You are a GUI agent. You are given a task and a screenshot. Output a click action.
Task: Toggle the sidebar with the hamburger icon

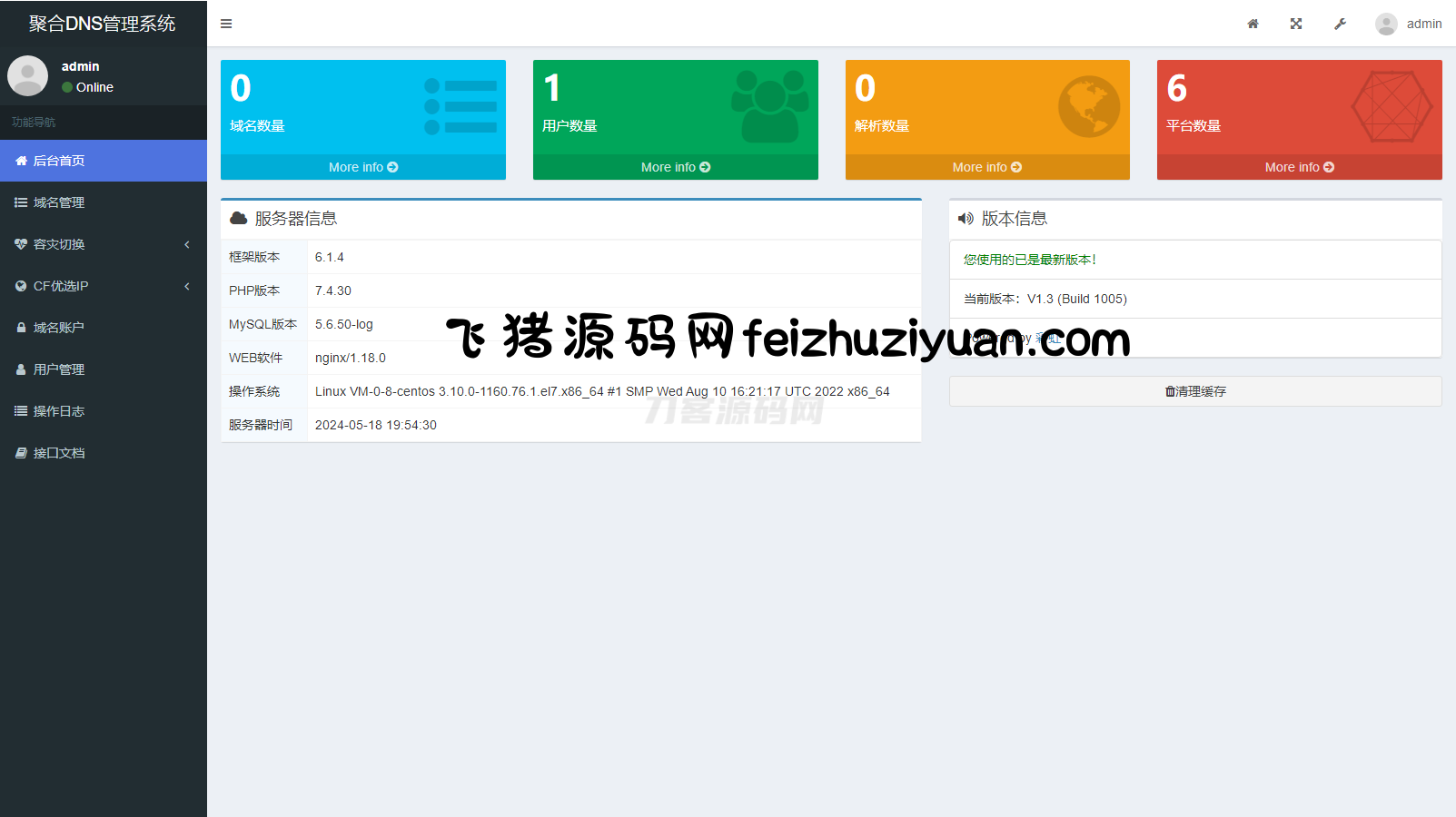[x=226, y=24]
